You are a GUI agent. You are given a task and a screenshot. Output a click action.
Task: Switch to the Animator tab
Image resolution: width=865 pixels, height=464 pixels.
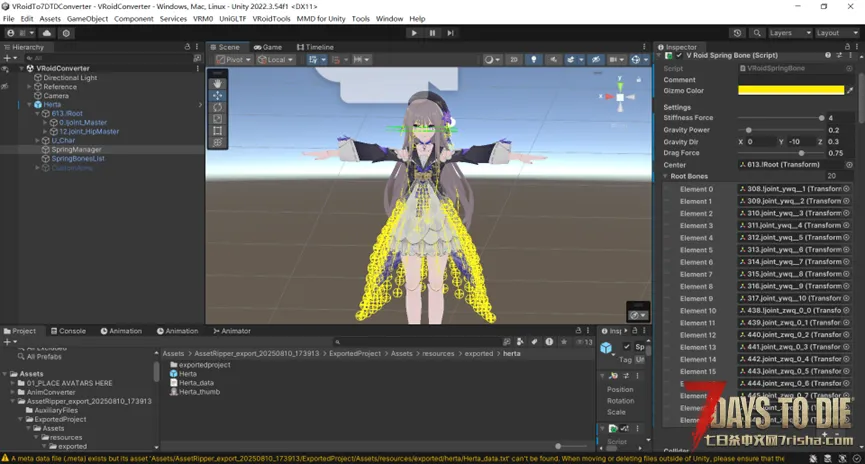[232, 331]
